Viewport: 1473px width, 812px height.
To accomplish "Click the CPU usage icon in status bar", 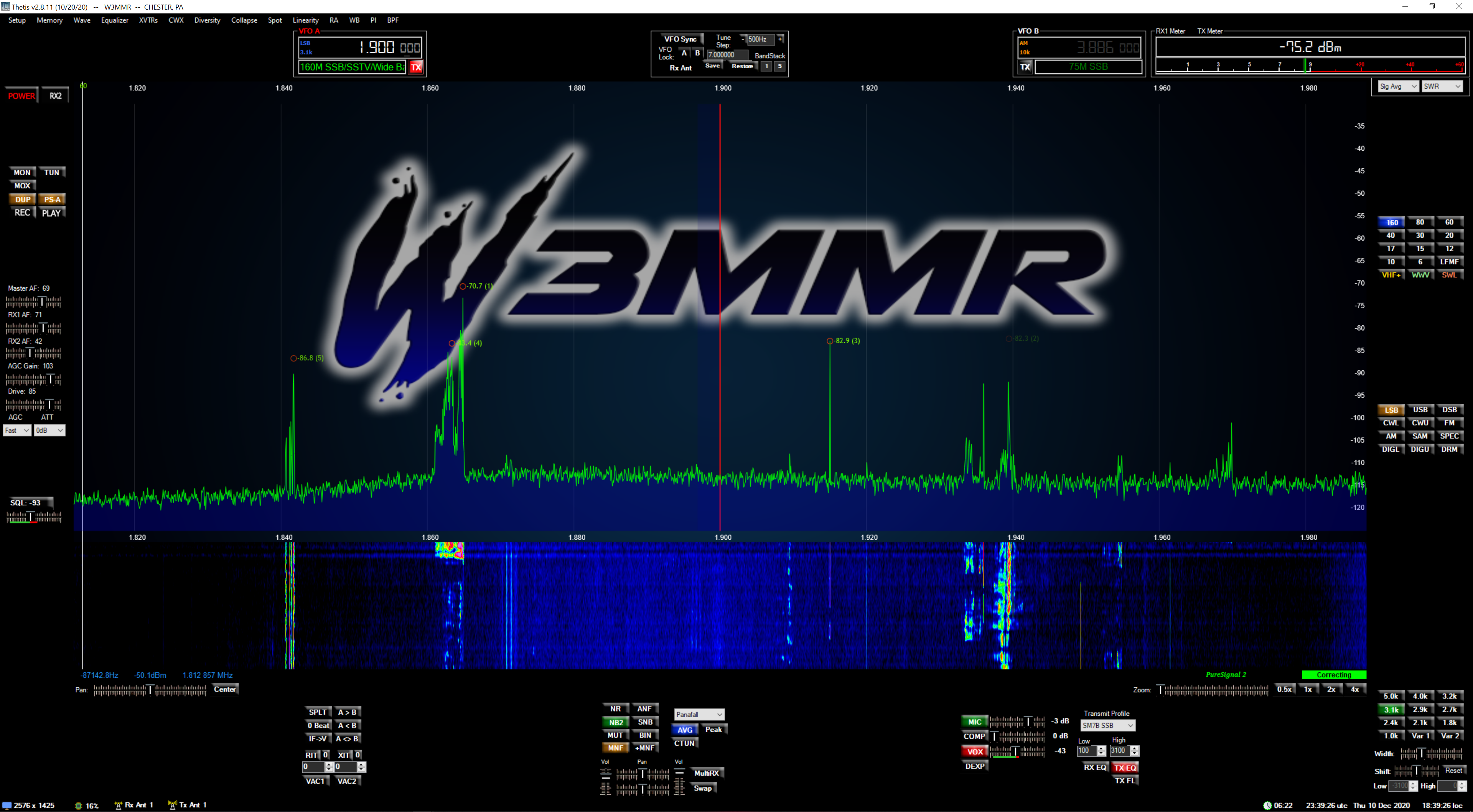I will (78, 805).
